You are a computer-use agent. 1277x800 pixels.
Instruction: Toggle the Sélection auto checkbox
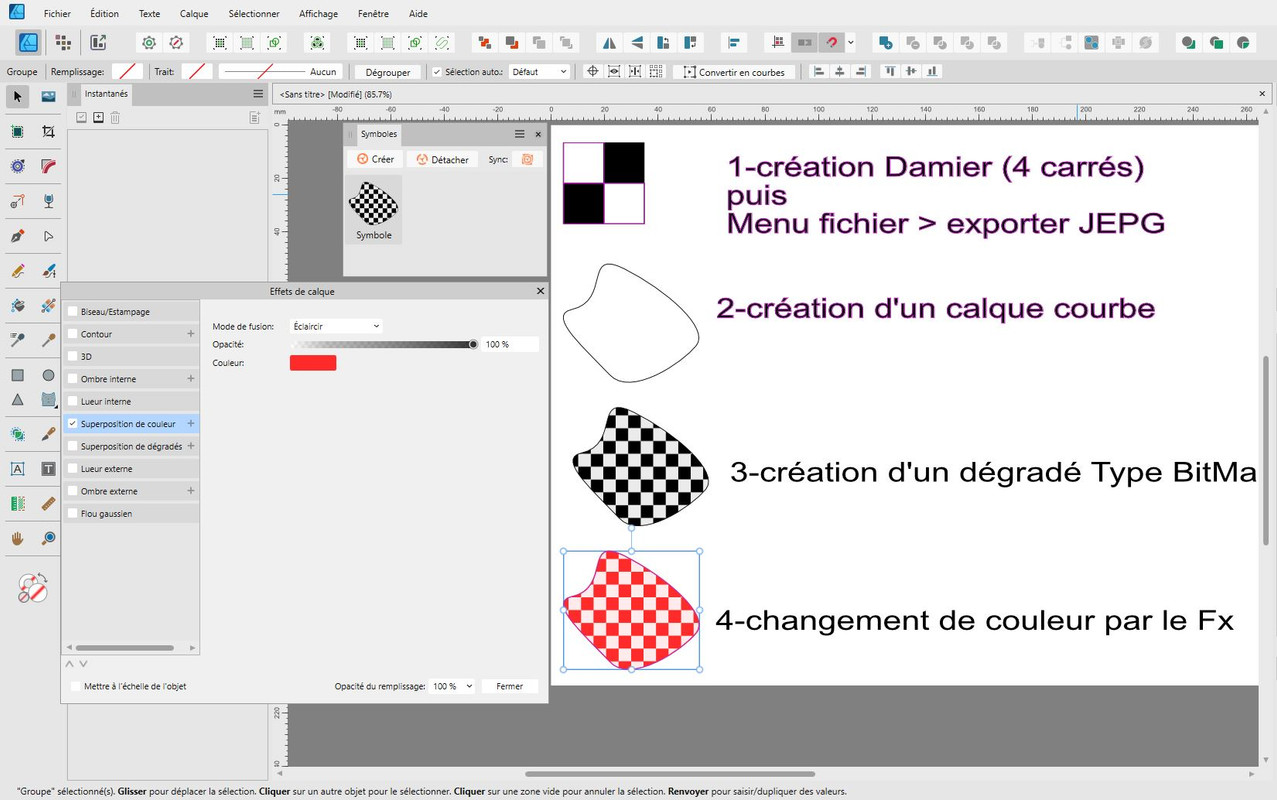[436, 72]
